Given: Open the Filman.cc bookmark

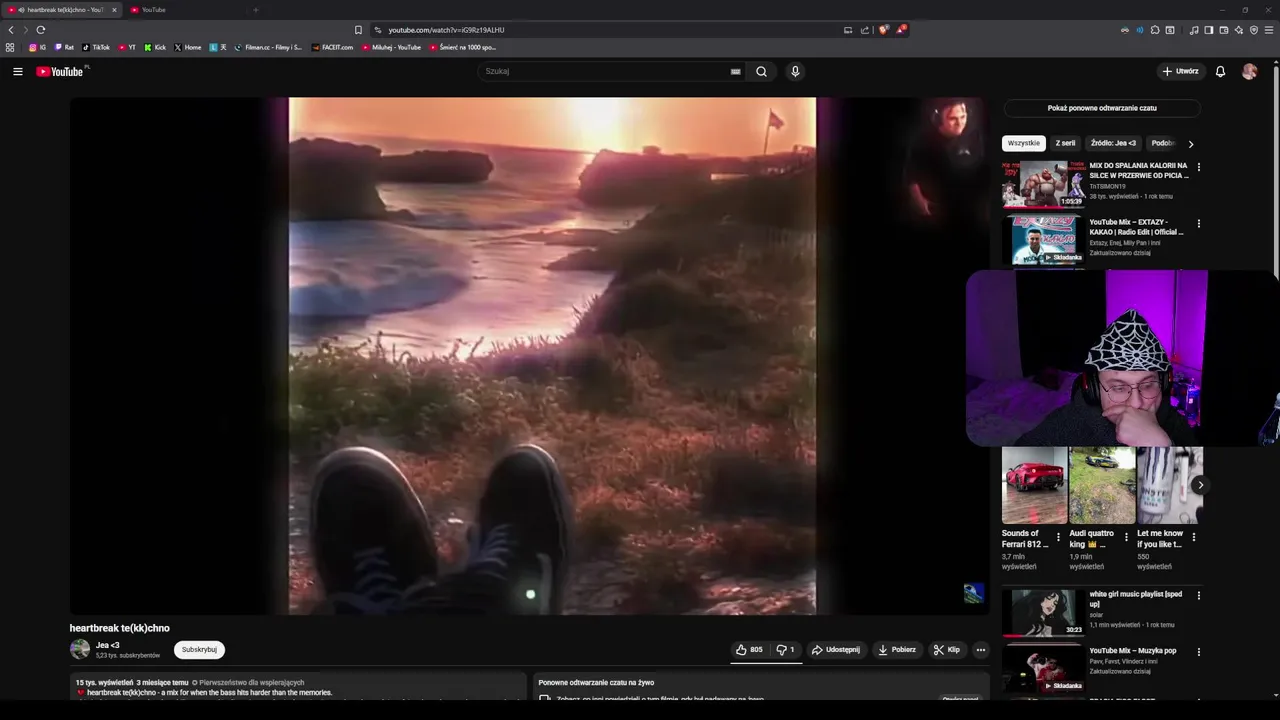Looking at the screenshot, I should pos(268,47).
